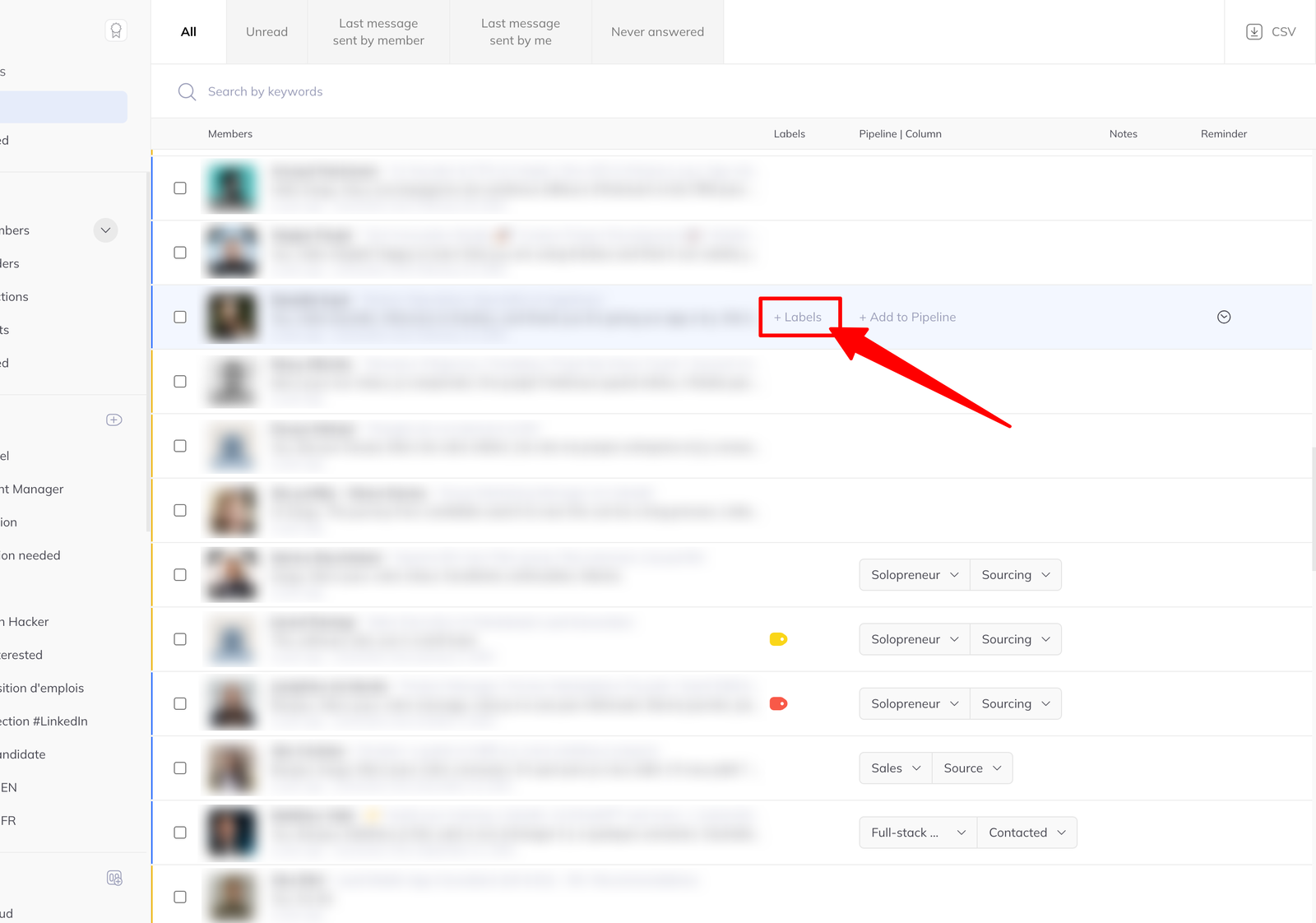Open the Contacted column dropdown
This screenshot has width=1316, height=923.
tap(1027, 833)
